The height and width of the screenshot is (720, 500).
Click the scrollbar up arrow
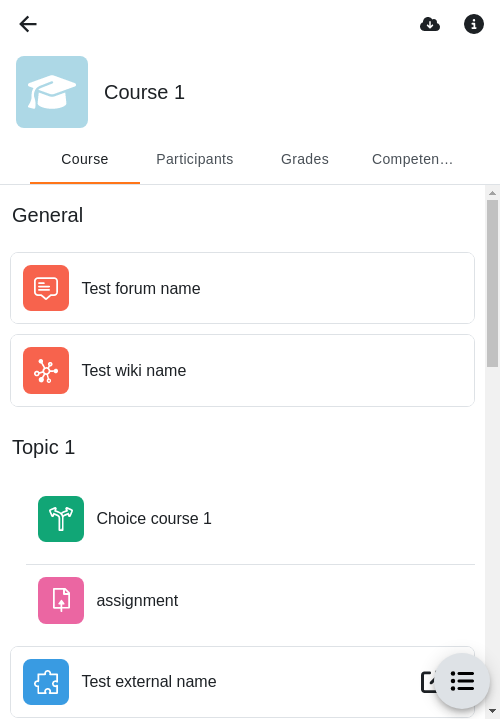point(493,193)
